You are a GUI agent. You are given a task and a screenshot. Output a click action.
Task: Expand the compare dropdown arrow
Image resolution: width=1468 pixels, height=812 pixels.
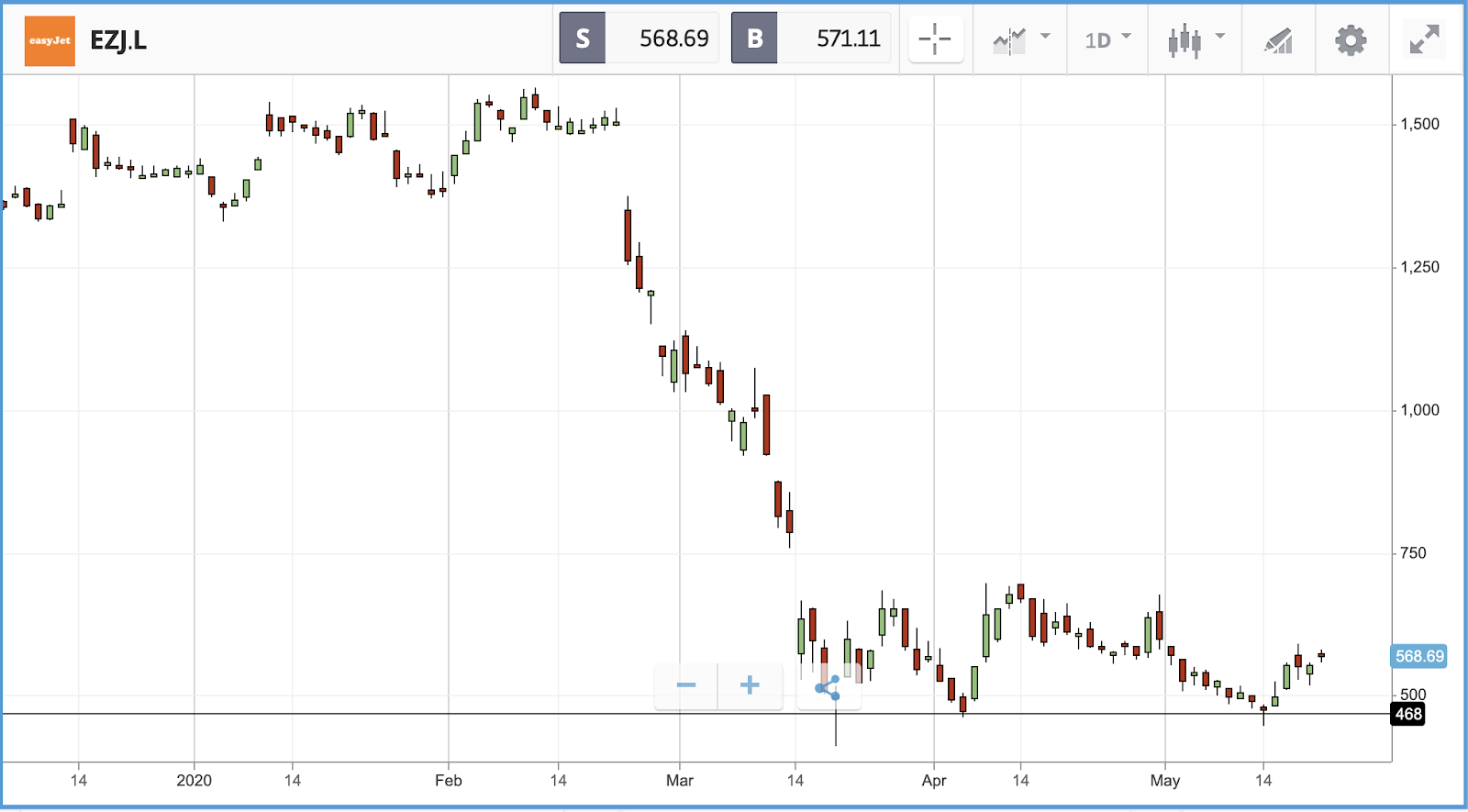[1045, 37]
